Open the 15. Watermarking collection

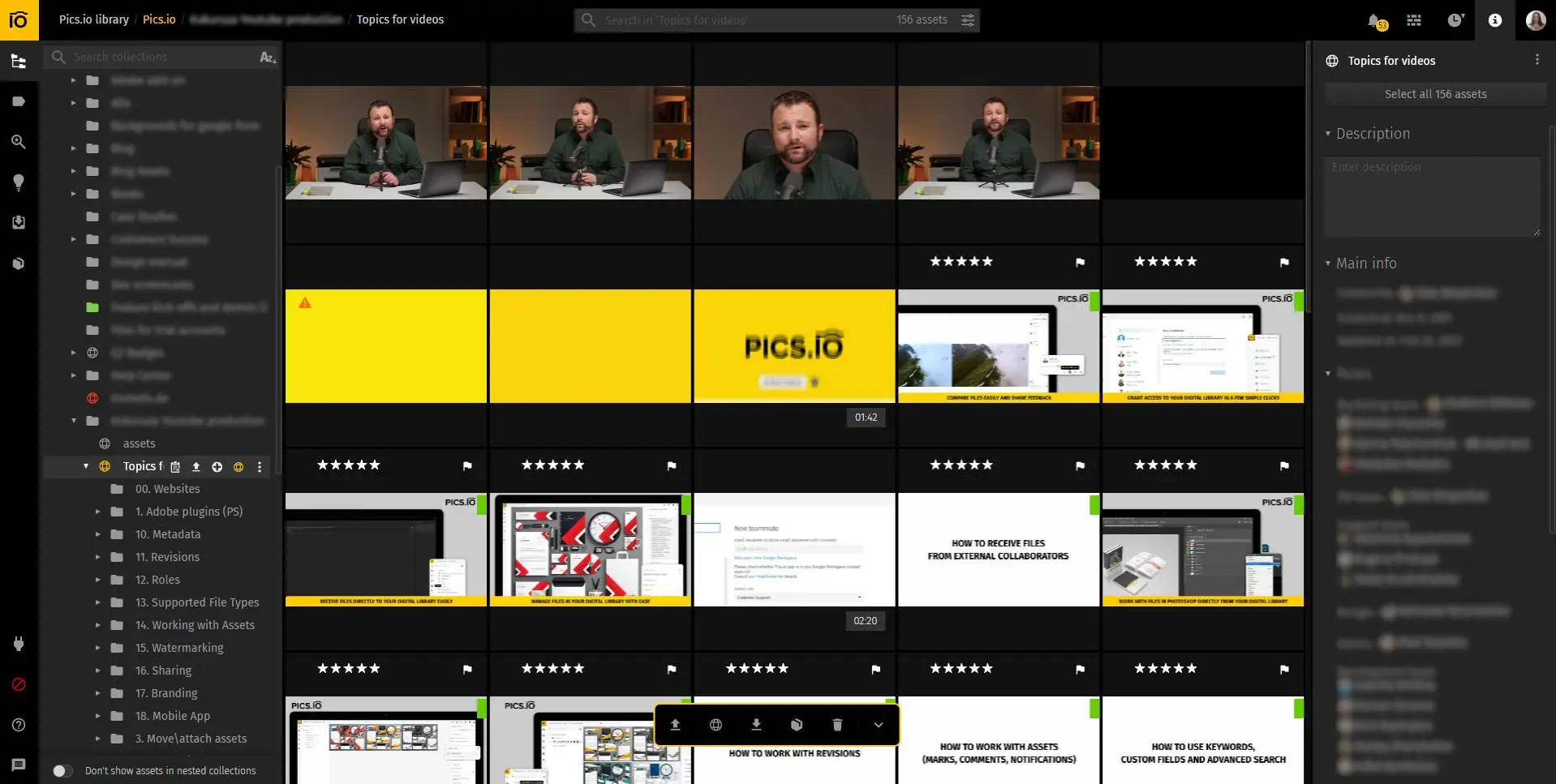click(x=179, y=648)
